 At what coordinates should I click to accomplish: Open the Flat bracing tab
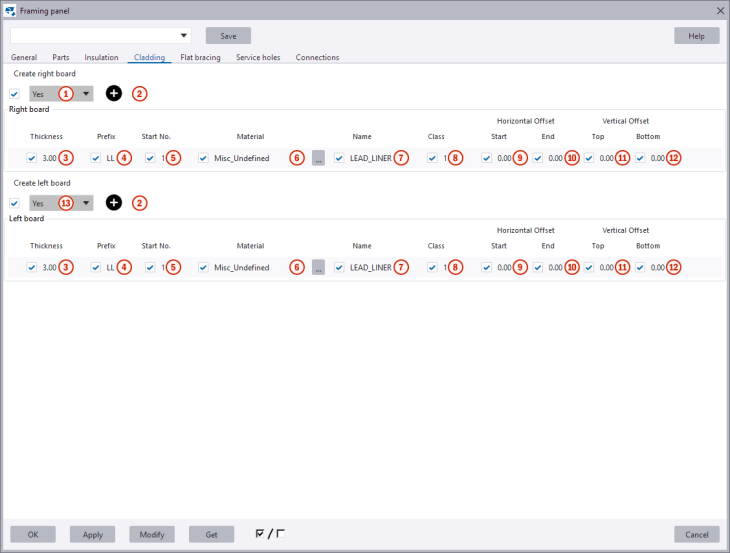pos(200,57)
